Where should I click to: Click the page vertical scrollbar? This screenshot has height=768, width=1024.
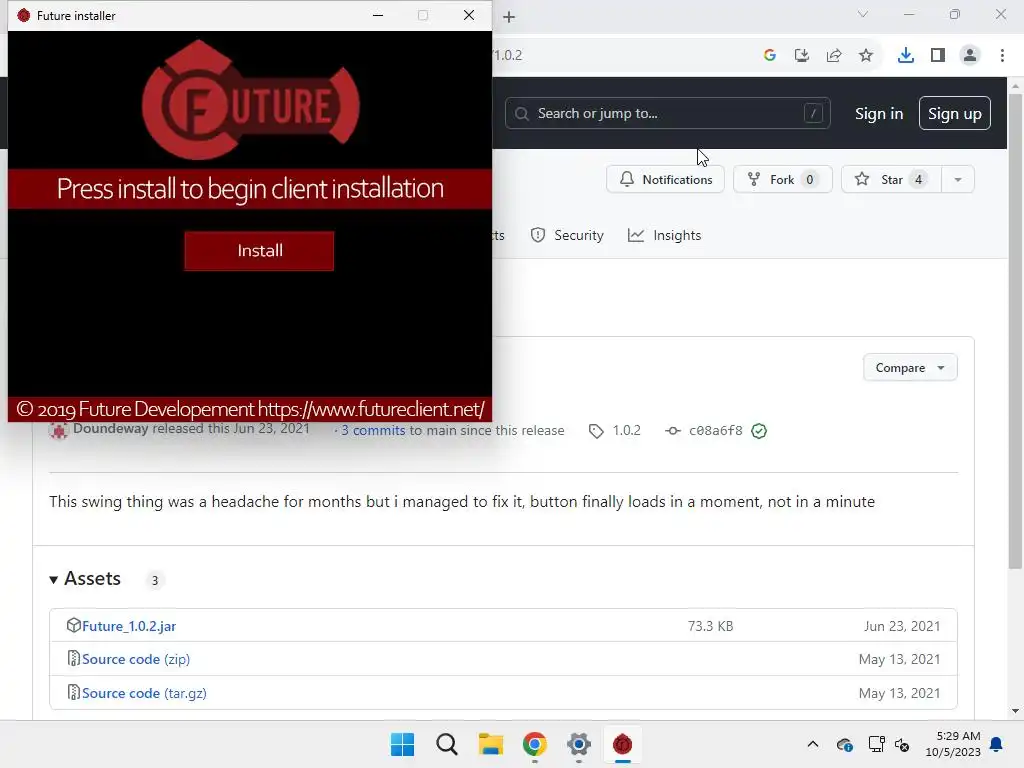pyautogui.click(x=1016, y=331)
